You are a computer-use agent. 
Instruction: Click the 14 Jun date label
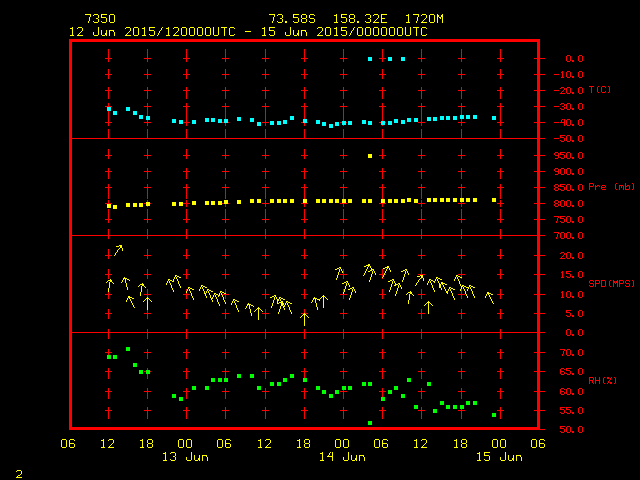[341, 457]
